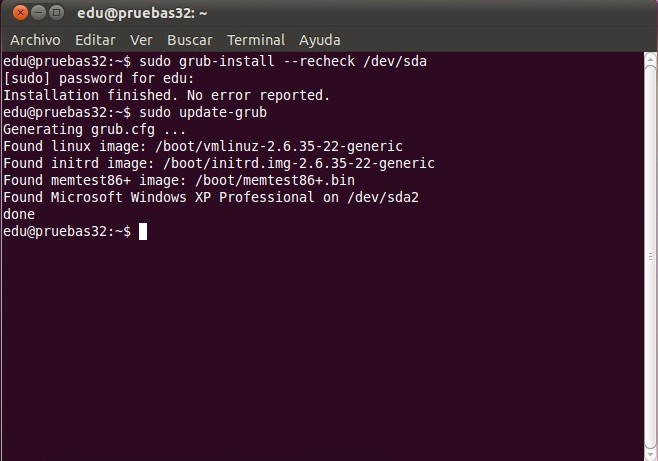Click the Found Microsoft Windows XP line
This screenshot has height=461, width=658.
pos(211,197)
